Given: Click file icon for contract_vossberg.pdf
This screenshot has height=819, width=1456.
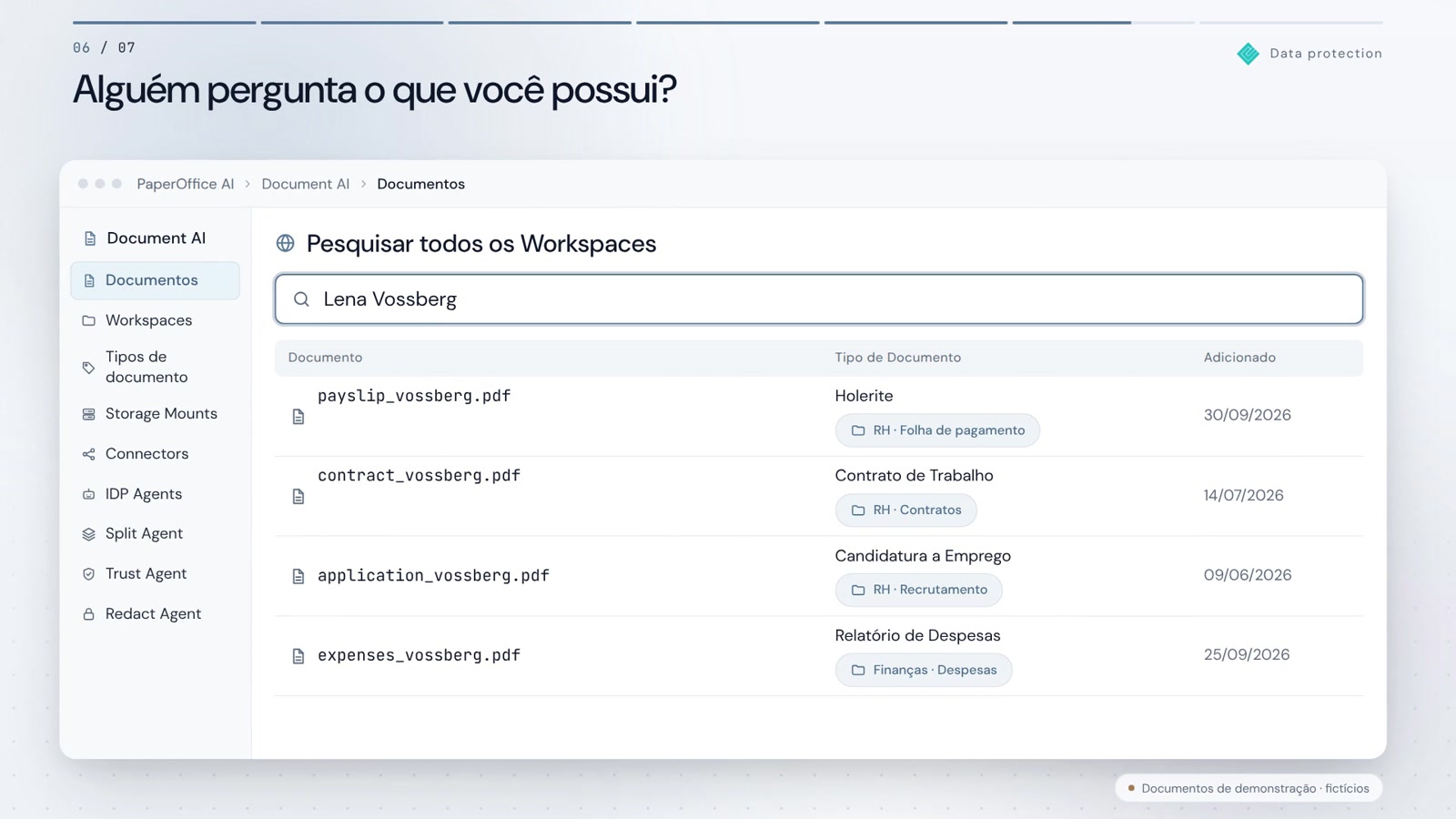Looking at the screenshot, I should tap(298, 496).
